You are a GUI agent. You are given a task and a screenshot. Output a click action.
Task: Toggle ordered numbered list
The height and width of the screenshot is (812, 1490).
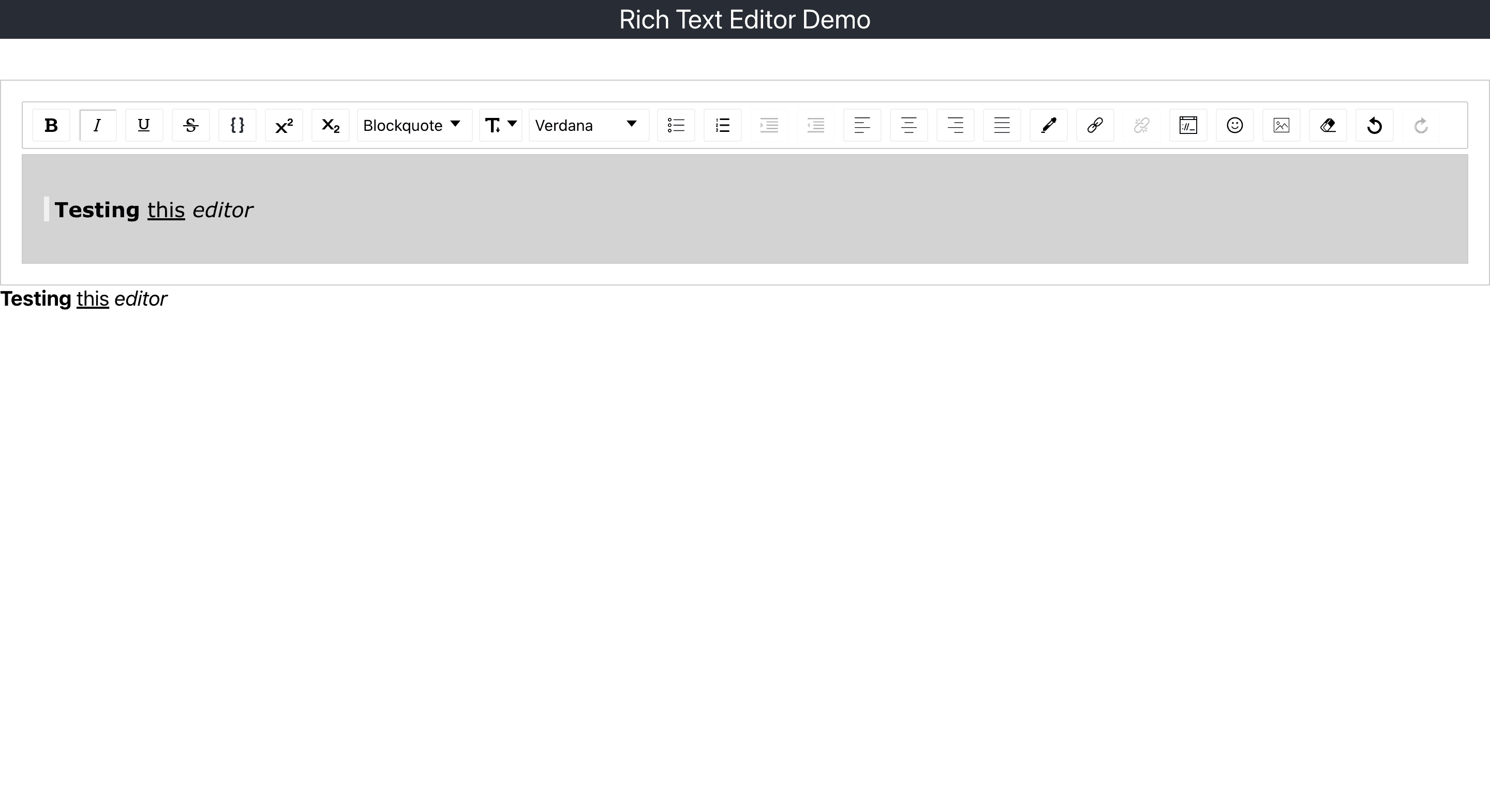point(722,125)
